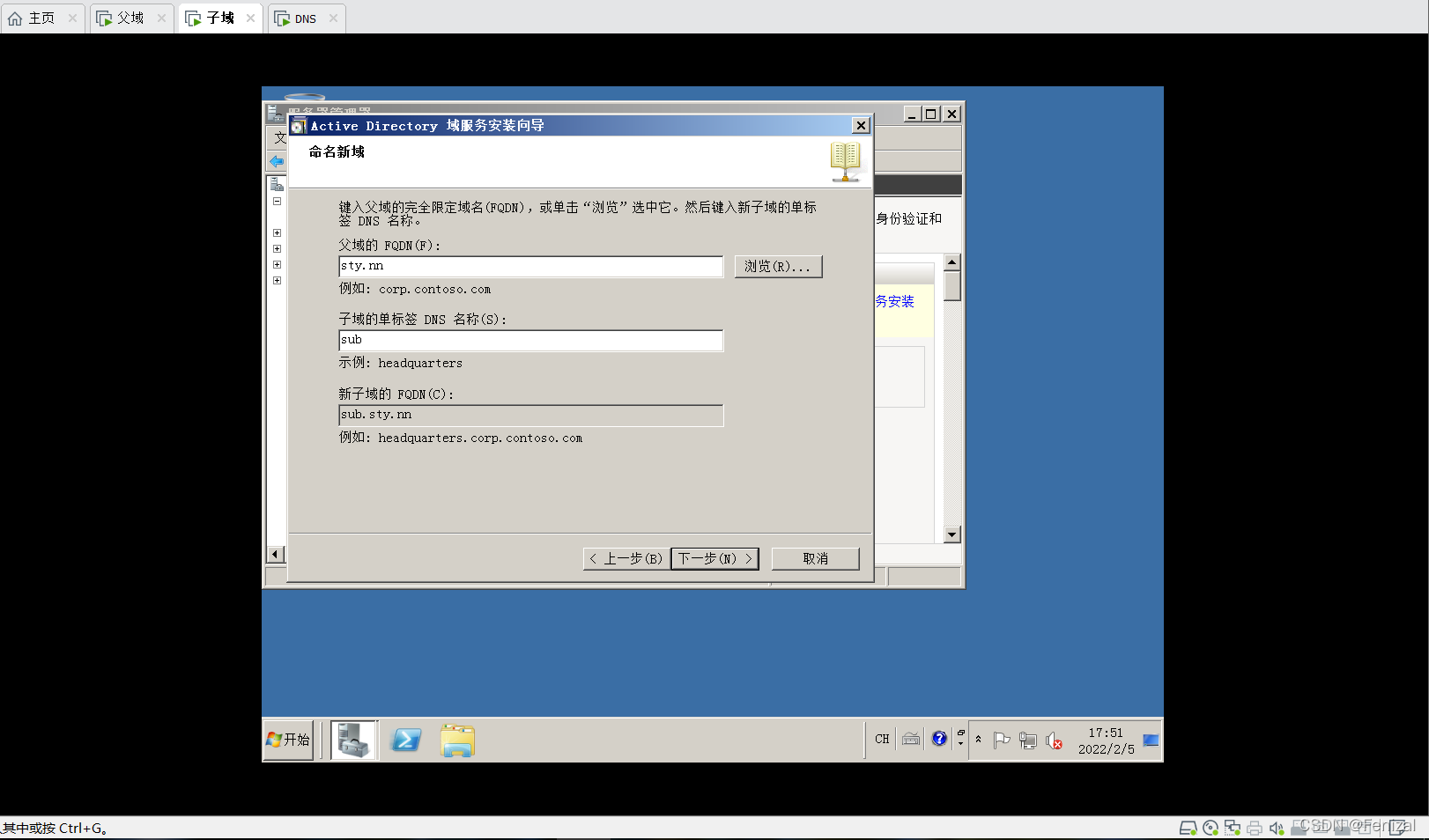Open the Start (开始) menu

(x=288, y=740)
